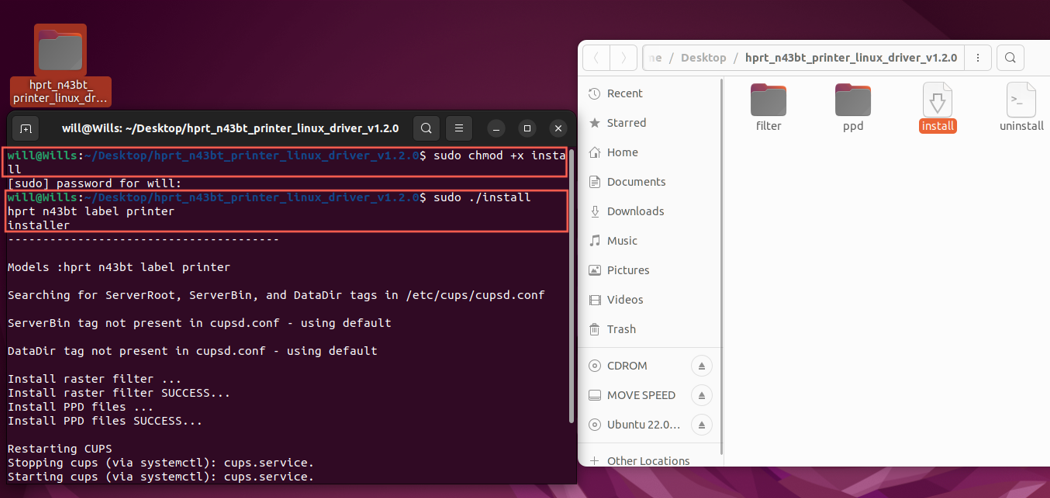The image size is (1050, 498).
Task: Select MOVE SPEED drive in sidebar
Action: point(632,396)
